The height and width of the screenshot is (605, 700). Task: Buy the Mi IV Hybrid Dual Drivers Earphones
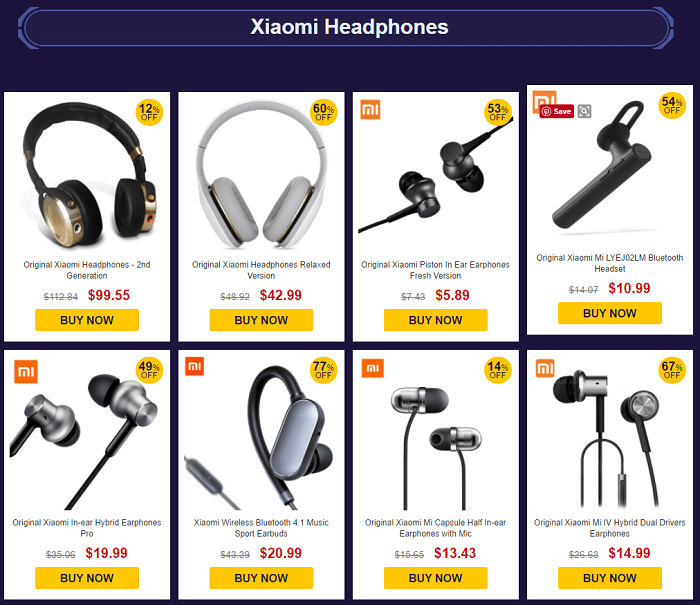pyautogui.click(x=610, y=578)
